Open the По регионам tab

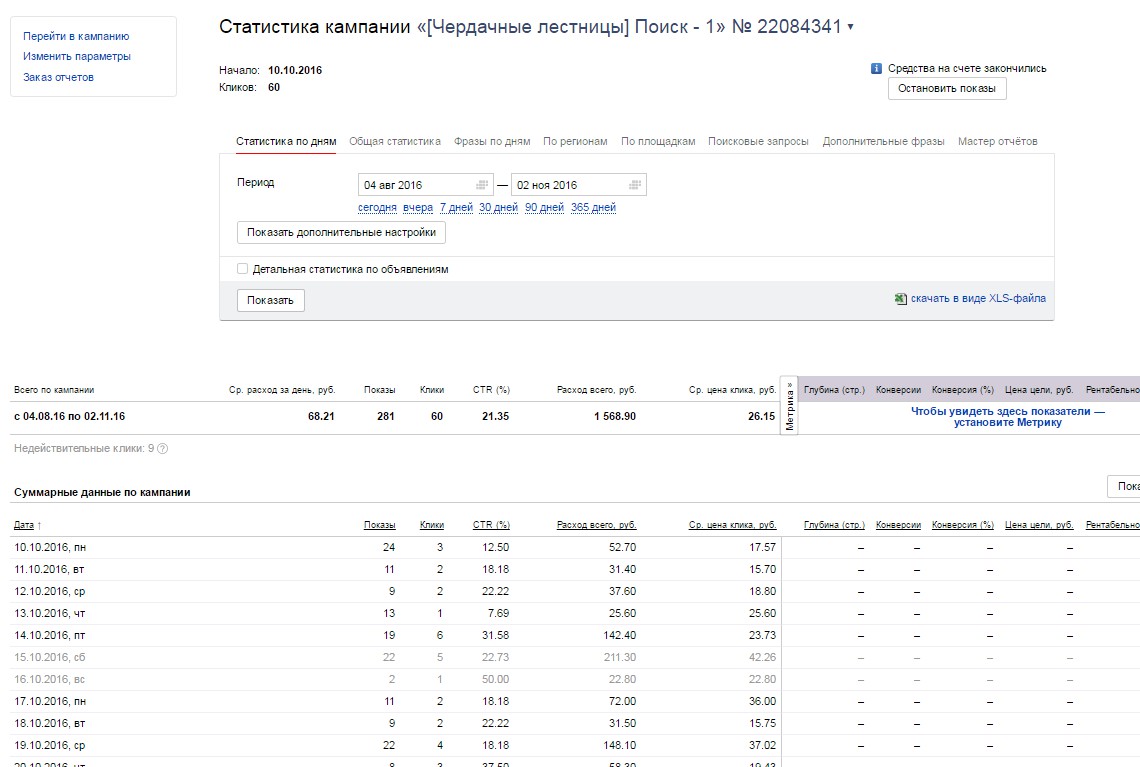point(575,141)
